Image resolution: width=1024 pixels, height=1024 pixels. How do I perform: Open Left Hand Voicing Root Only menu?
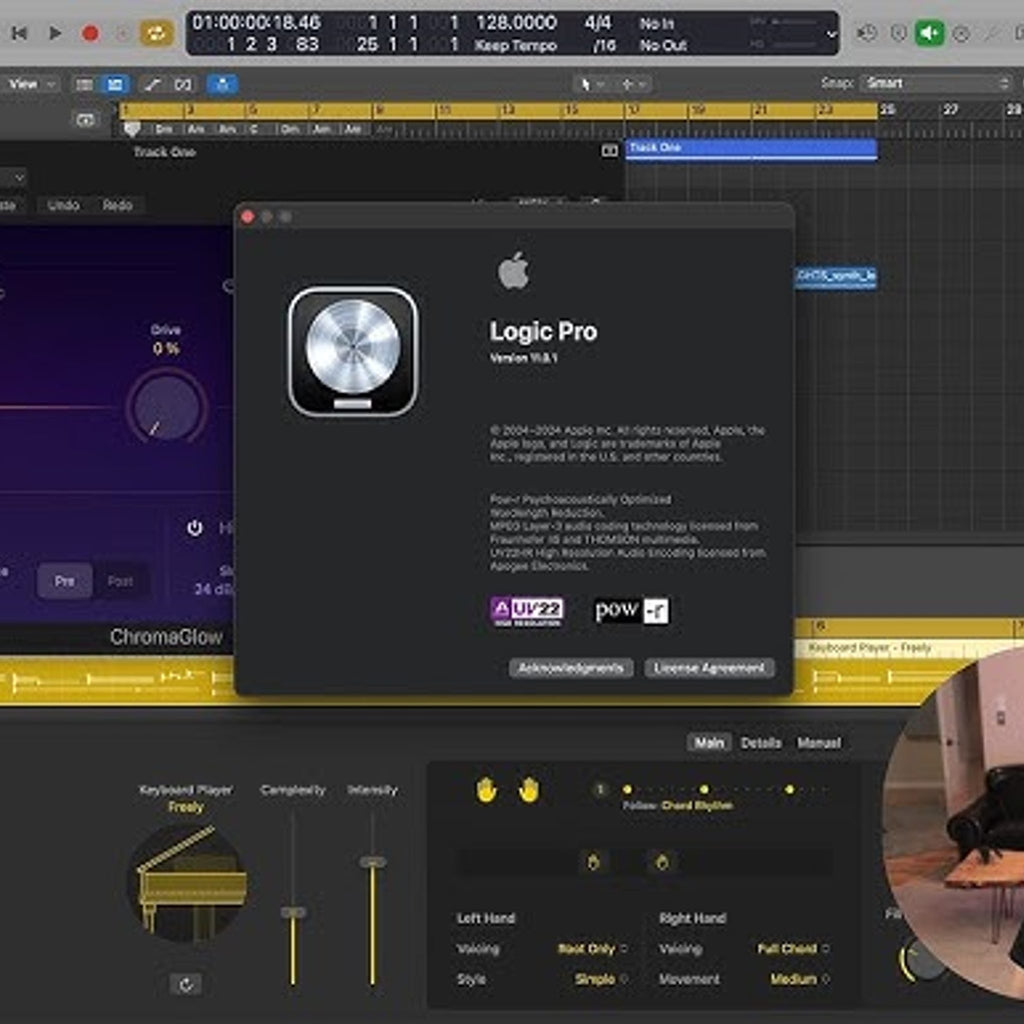pos(593,949)
